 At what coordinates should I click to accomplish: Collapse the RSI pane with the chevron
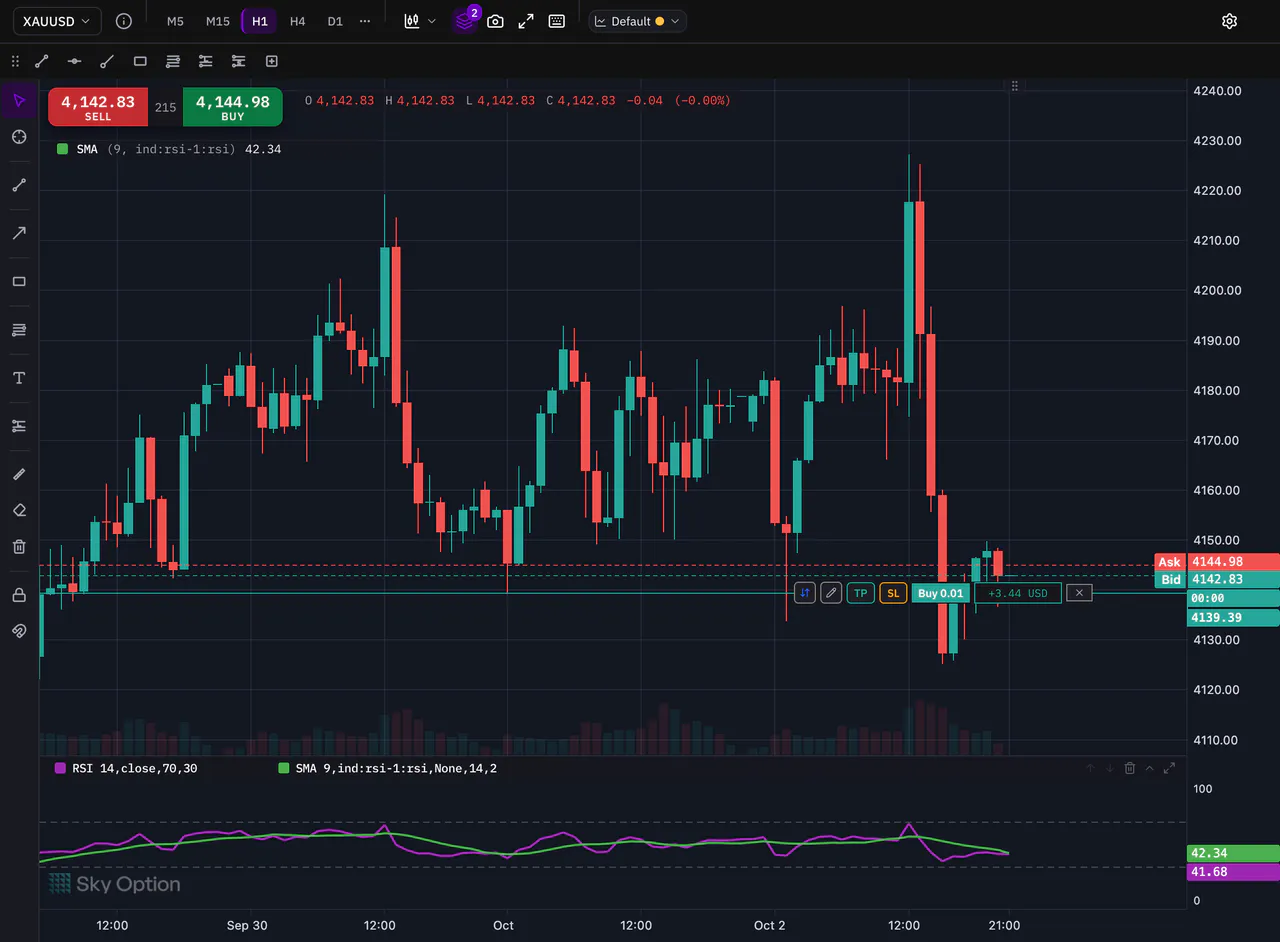point(1150,768)
